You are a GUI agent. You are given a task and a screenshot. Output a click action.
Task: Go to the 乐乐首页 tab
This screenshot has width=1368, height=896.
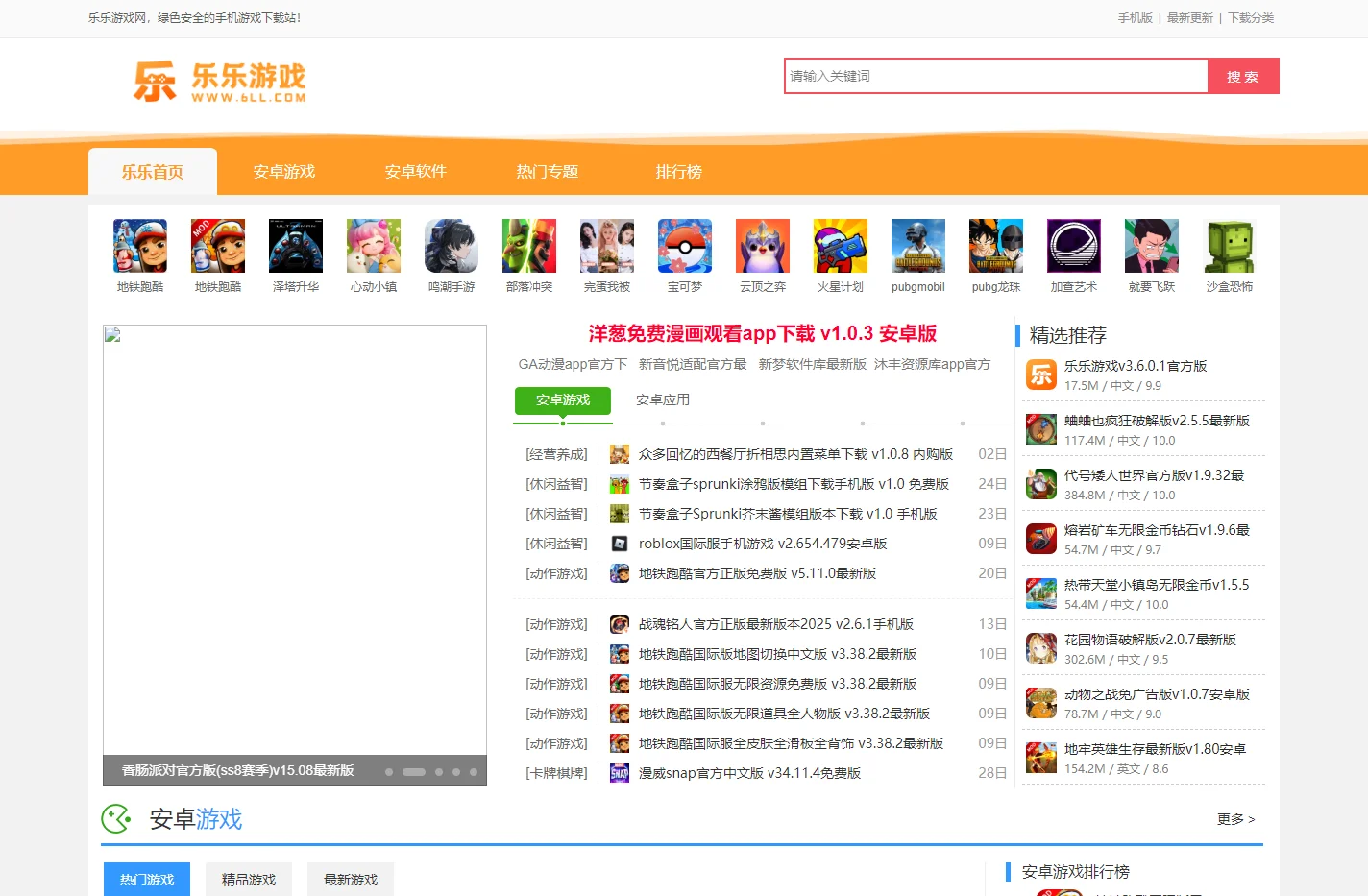153,172
